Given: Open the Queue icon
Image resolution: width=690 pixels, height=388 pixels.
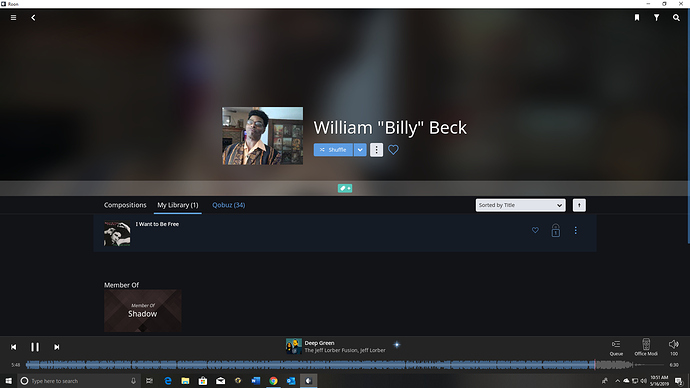Looking at the screenshot, I should (x=616, y=347).
